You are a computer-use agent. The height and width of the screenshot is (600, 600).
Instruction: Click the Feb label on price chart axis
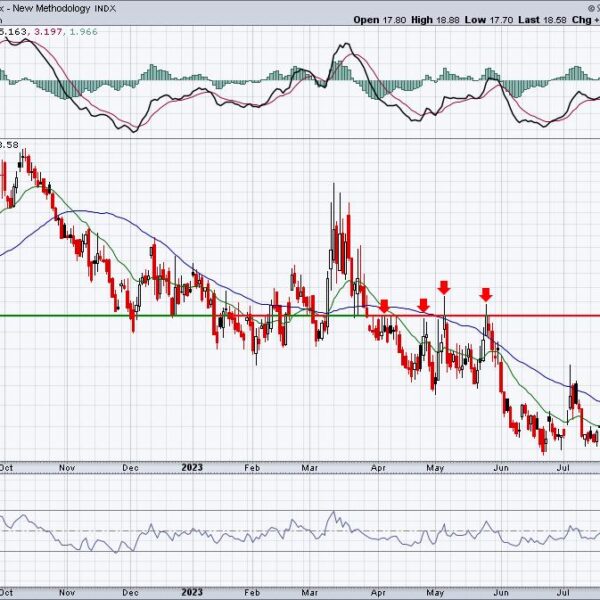252,468
